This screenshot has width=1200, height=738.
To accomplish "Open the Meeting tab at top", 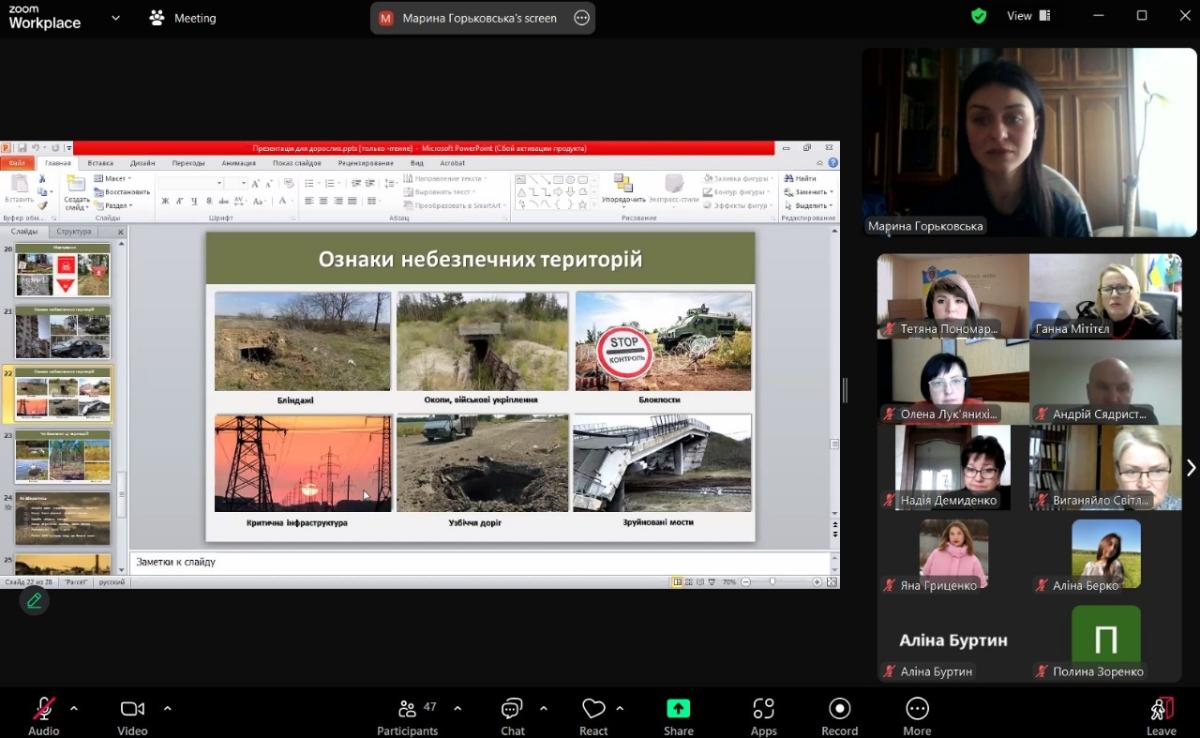I will [182, 18].
